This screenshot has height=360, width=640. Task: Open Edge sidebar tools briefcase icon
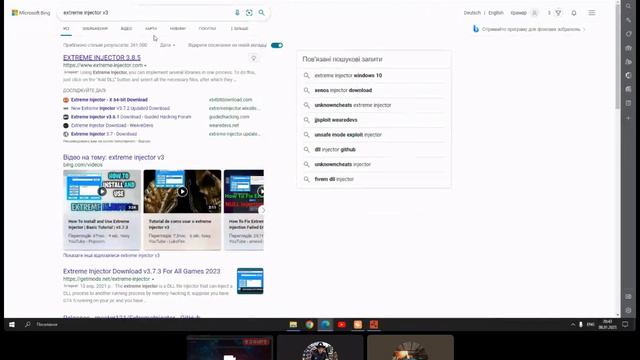pos(629,48)
